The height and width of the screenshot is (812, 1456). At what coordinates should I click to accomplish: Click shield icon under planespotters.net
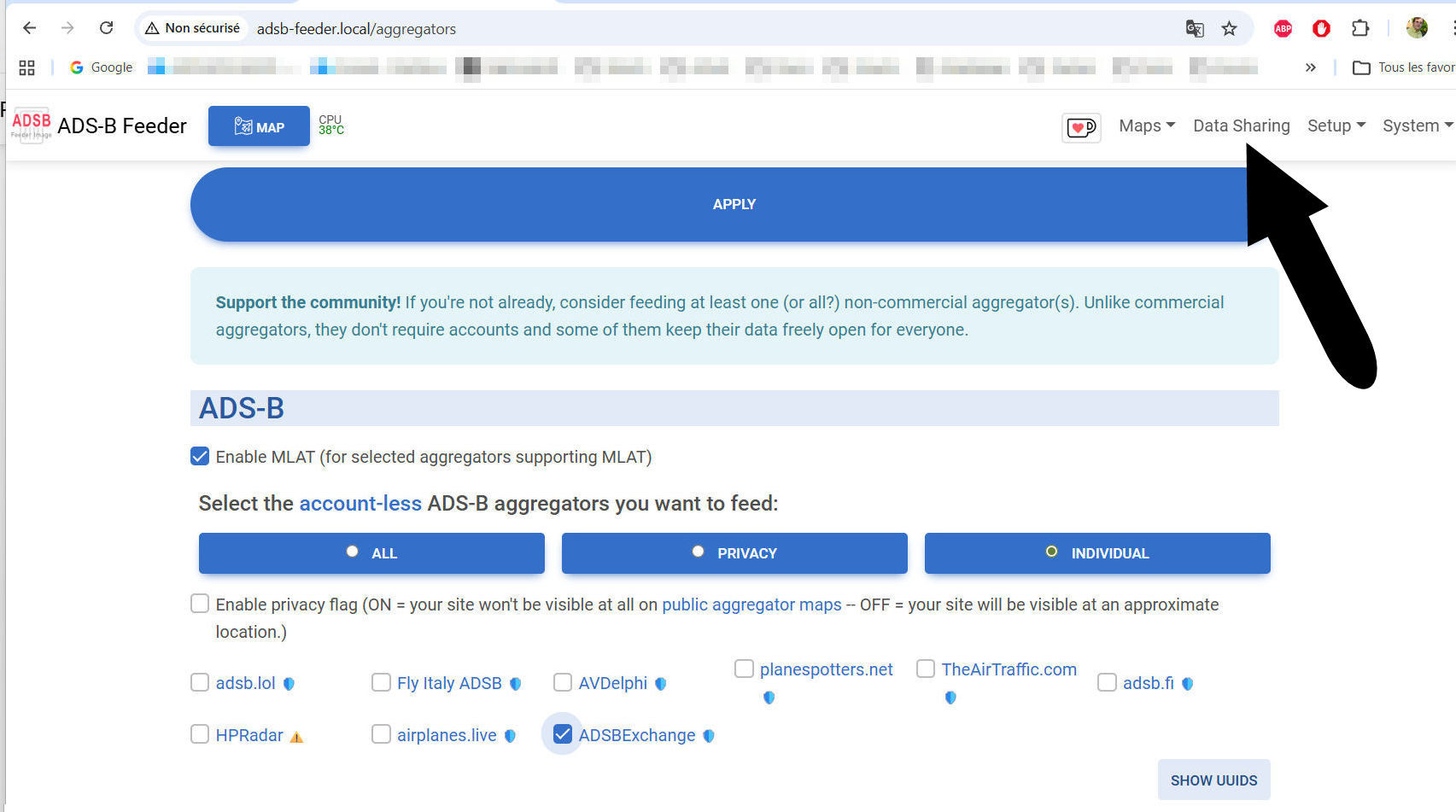[769, 698]
